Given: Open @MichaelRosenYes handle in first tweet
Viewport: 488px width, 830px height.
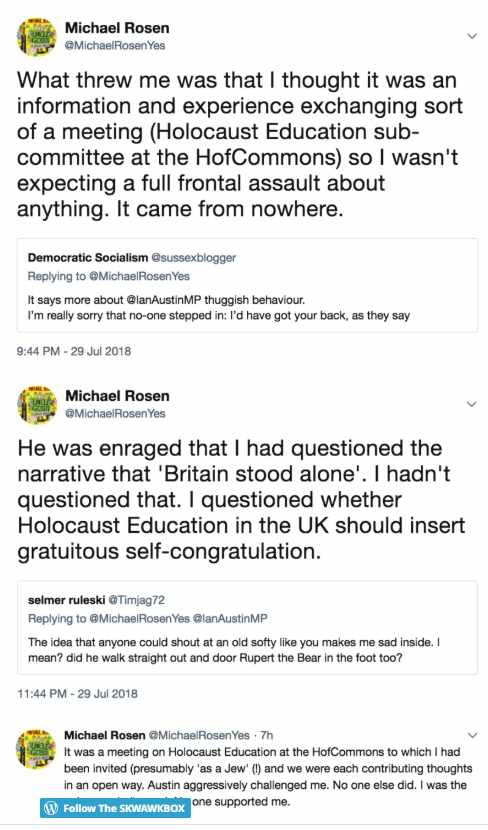Looking at the screenshot, I should [x=115, y=46].
